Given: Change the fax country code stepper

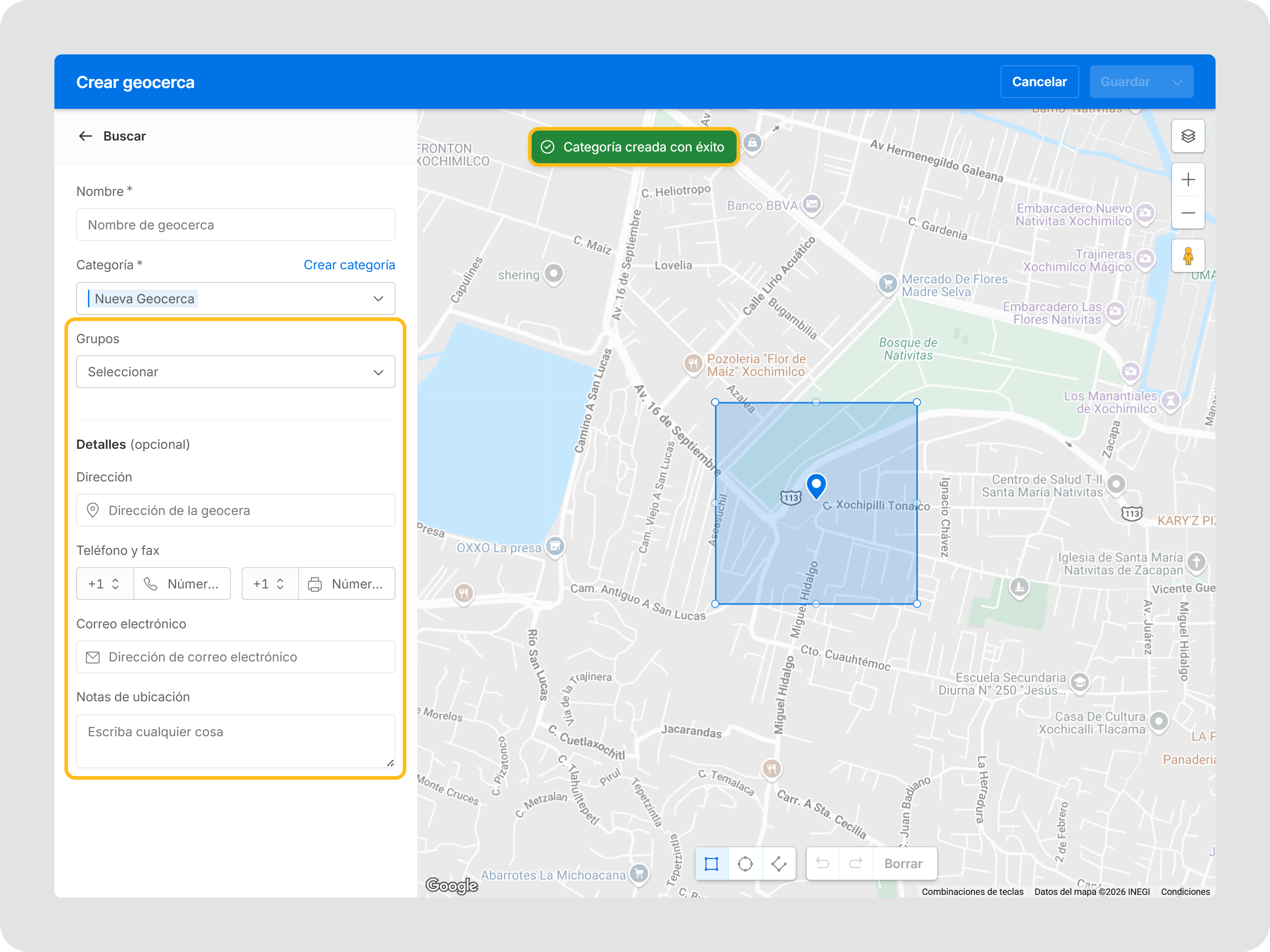Looking at the screenshot, I should 280,583.
